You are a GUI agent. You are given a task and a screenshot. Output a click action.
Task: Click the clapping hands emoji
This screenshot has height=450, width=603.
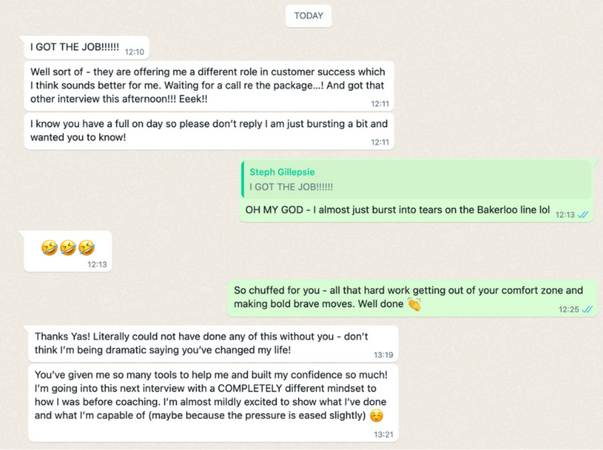point(414,304)
